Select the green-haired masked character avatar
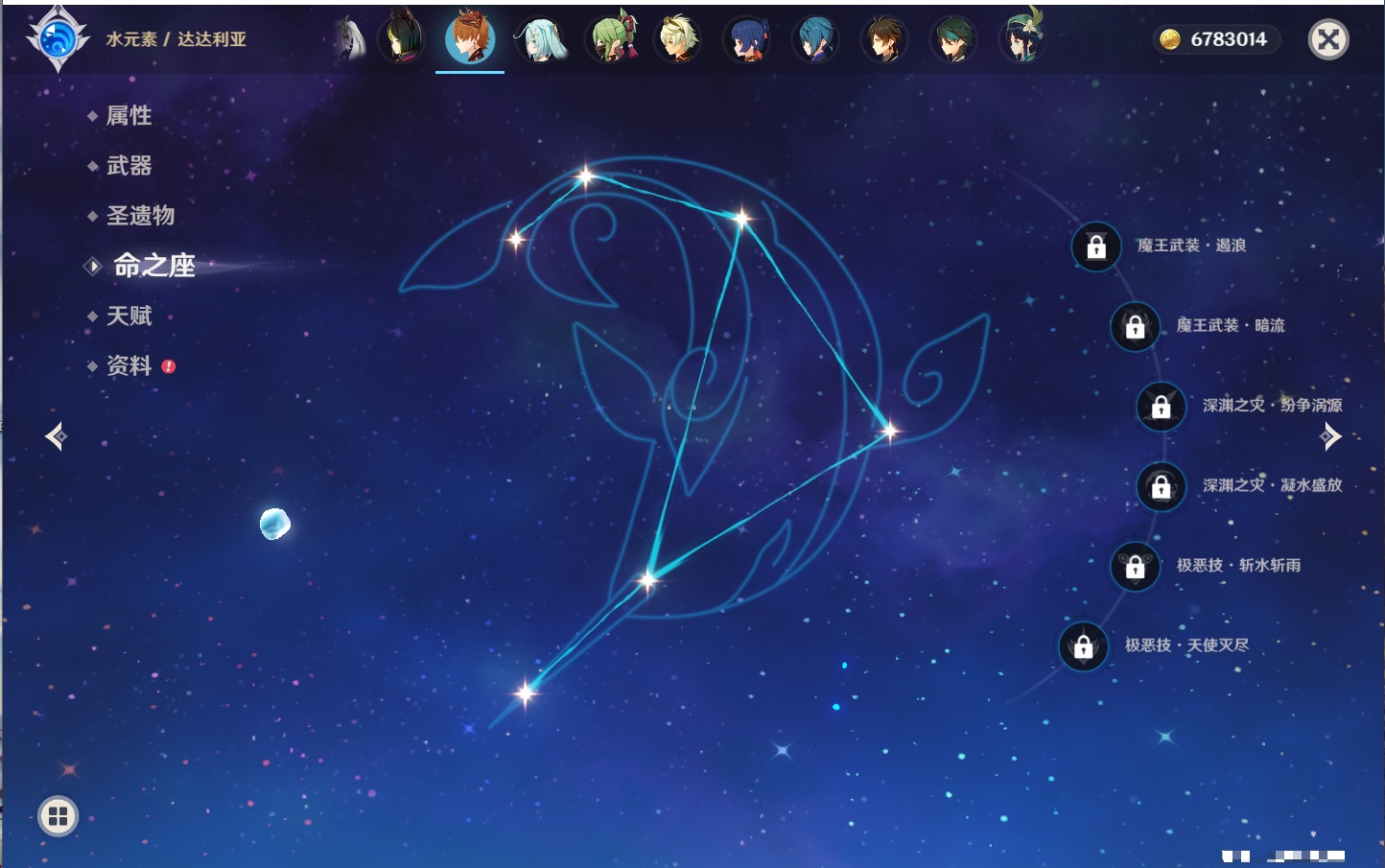Screen dimensions: 1385x868 click(612, 39)
